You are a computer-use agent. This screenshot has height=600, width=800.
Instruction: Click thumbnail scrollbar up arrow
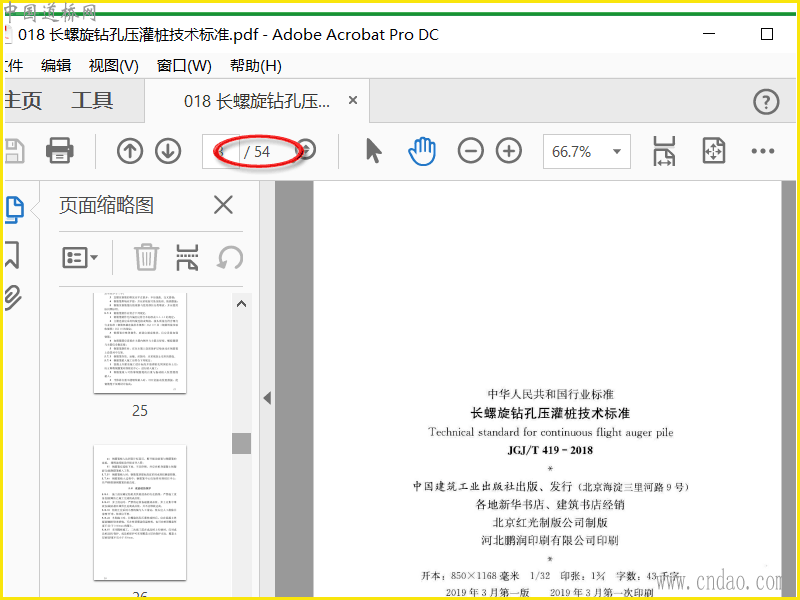click(241, 304)
